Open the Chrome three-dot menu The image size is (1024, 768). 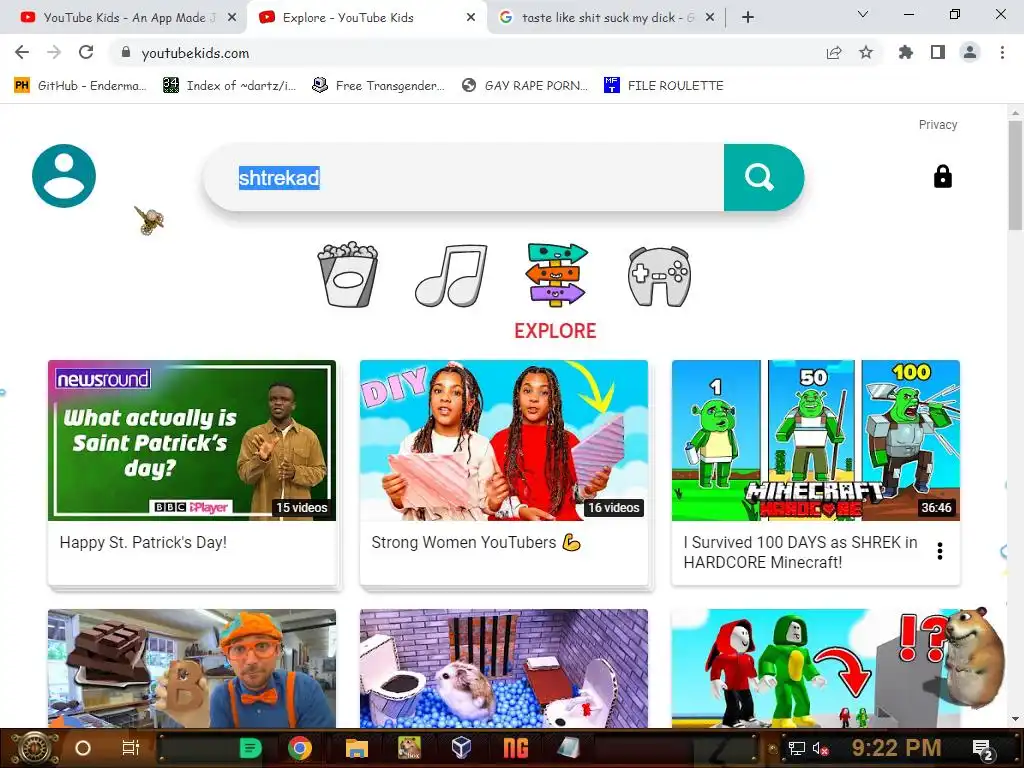(1002, 52)
